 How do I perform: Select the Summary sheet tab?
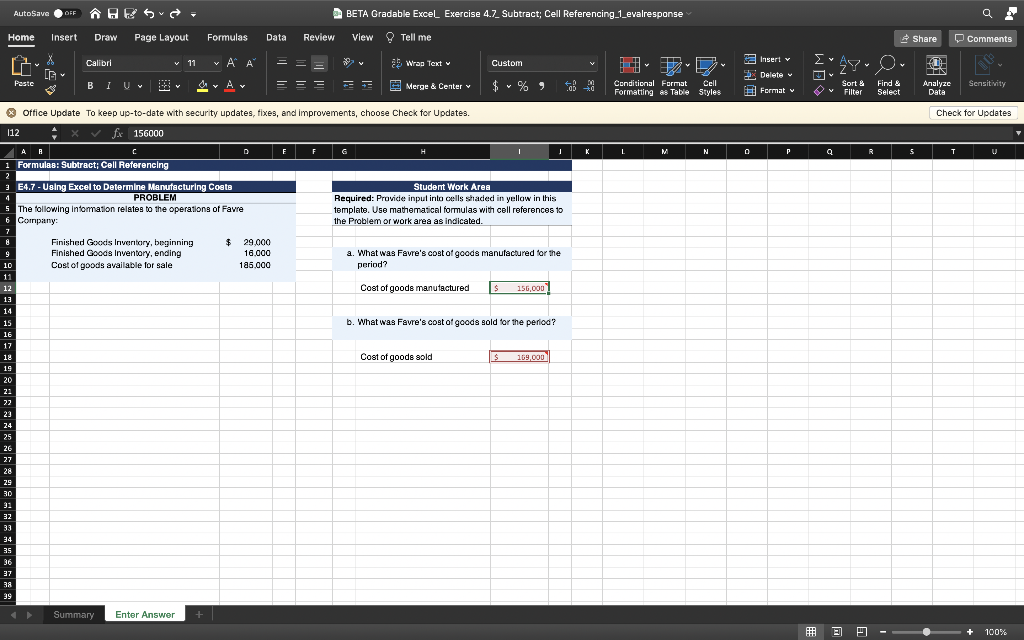click(x=73, y=615)
